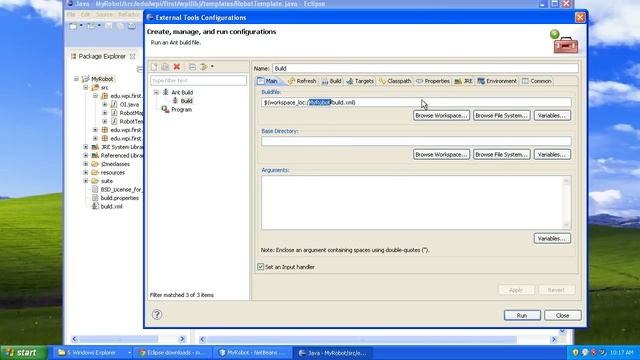Switch to the Properties tab
This screenshot has height=360, width=640.
pyautogui.click(x=433, y=81)
